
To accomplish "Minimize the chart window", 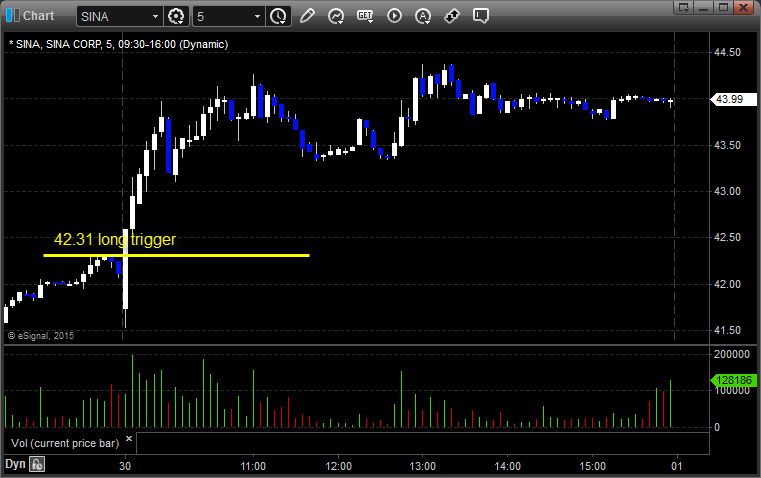I will tap(703, 7).
